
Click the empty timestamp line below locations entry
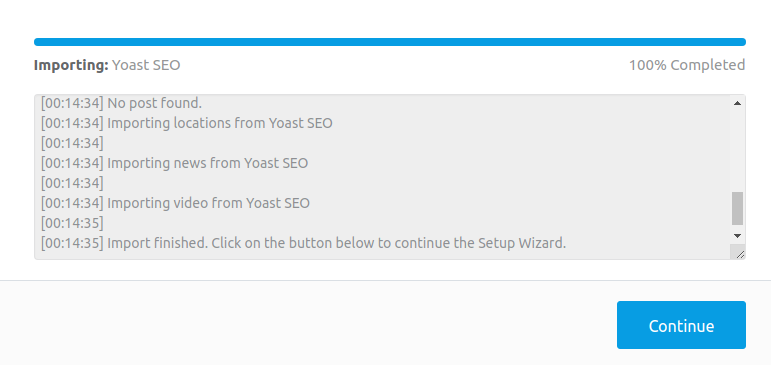pyautogui.click(x=72, y=143)
